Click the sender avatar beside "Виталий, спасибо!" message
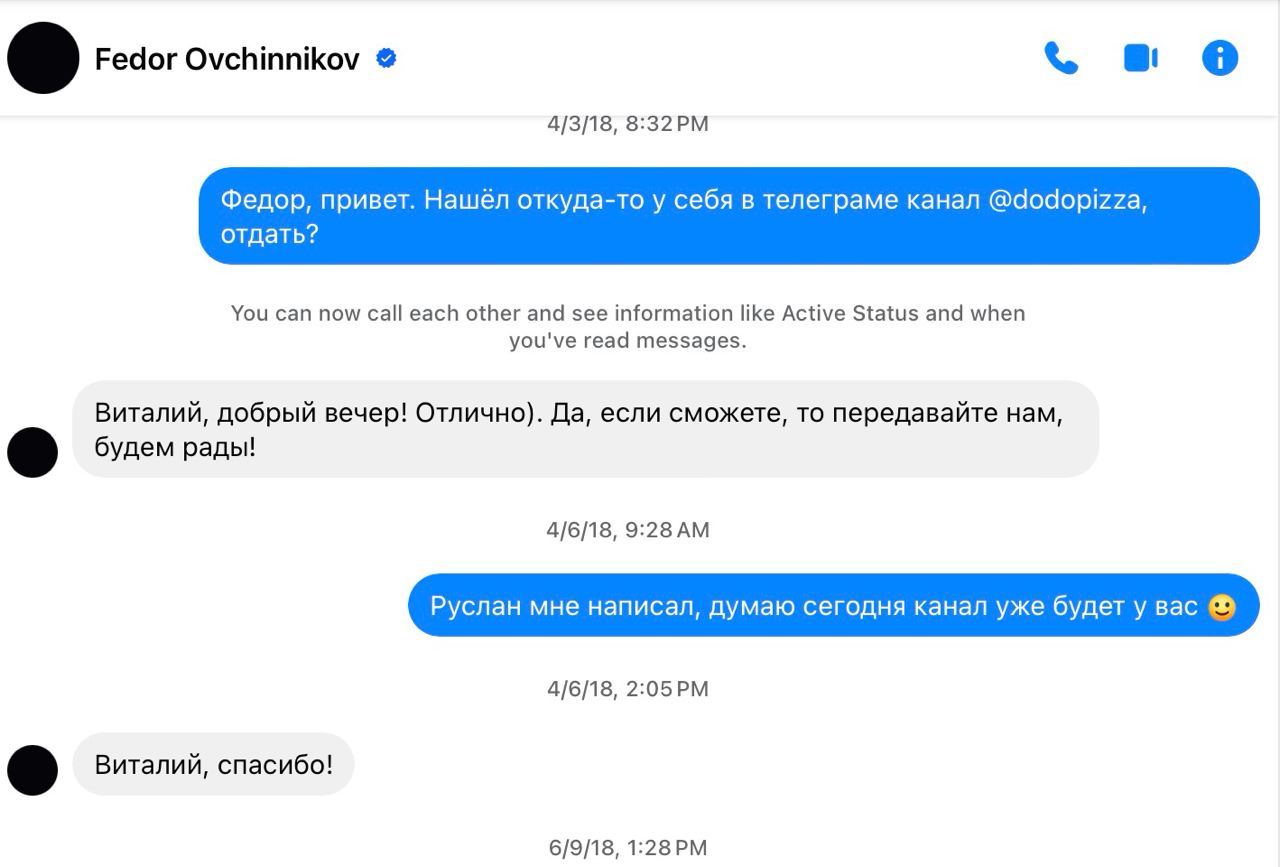1280x867 pixels. [32, 770]
